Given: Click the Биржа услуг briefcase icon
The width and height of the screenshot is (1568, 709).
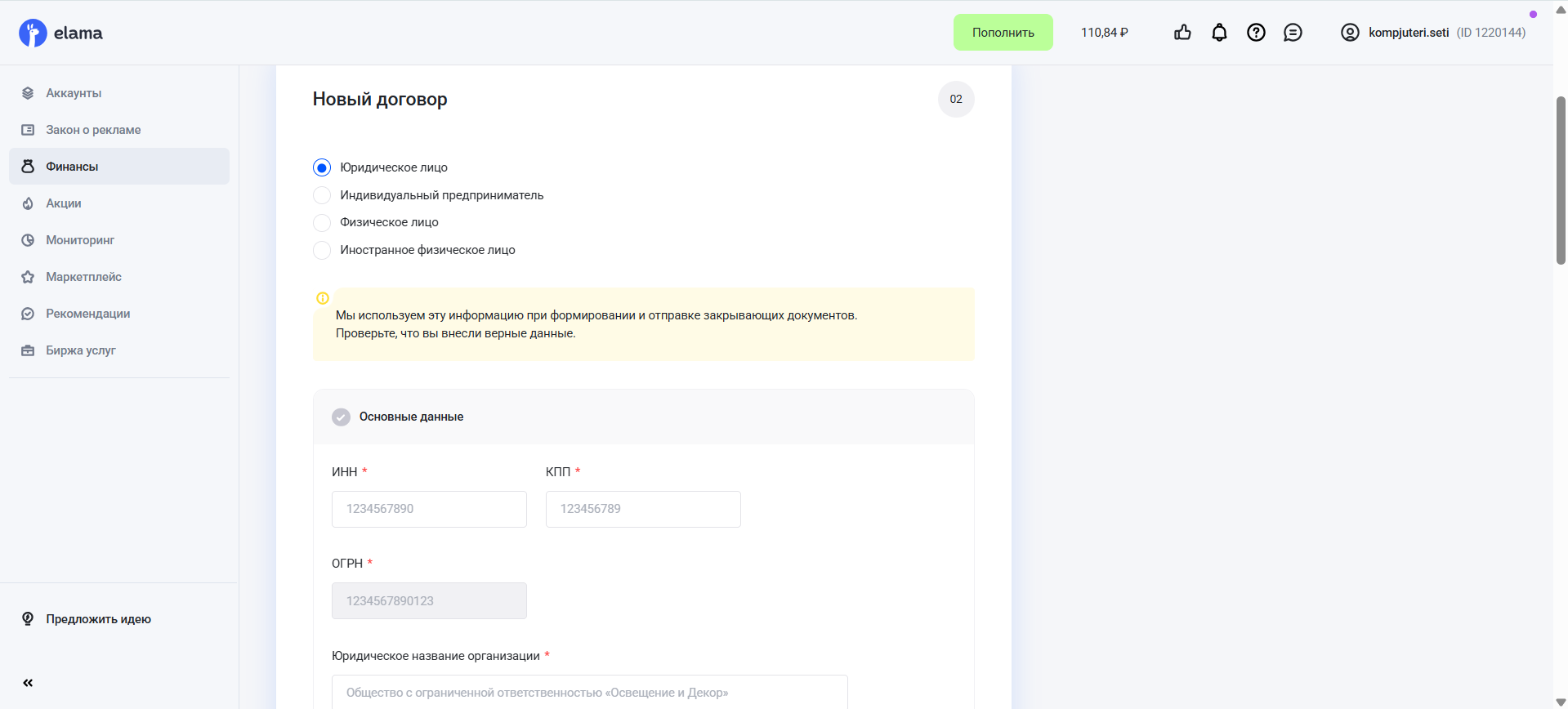Looking at the screenshot, I should 28,350.
